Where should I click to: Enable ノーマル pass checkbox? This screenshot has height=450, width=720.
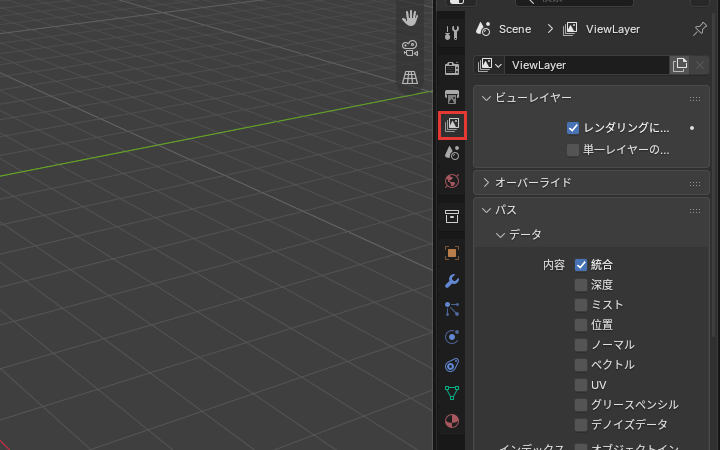(581, 345)
